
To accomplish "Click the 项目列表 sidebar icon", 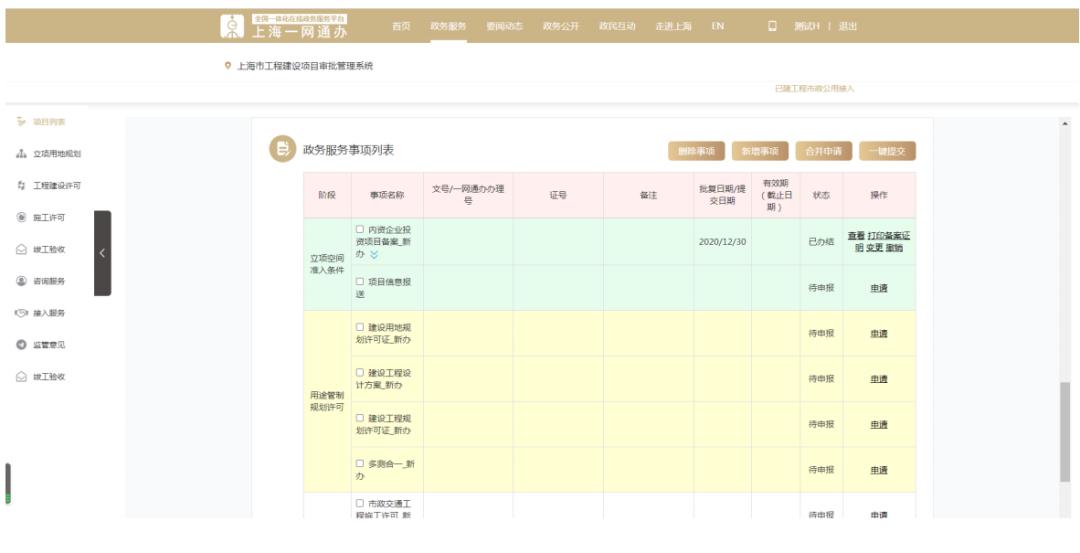I will [x=22, y=122].
